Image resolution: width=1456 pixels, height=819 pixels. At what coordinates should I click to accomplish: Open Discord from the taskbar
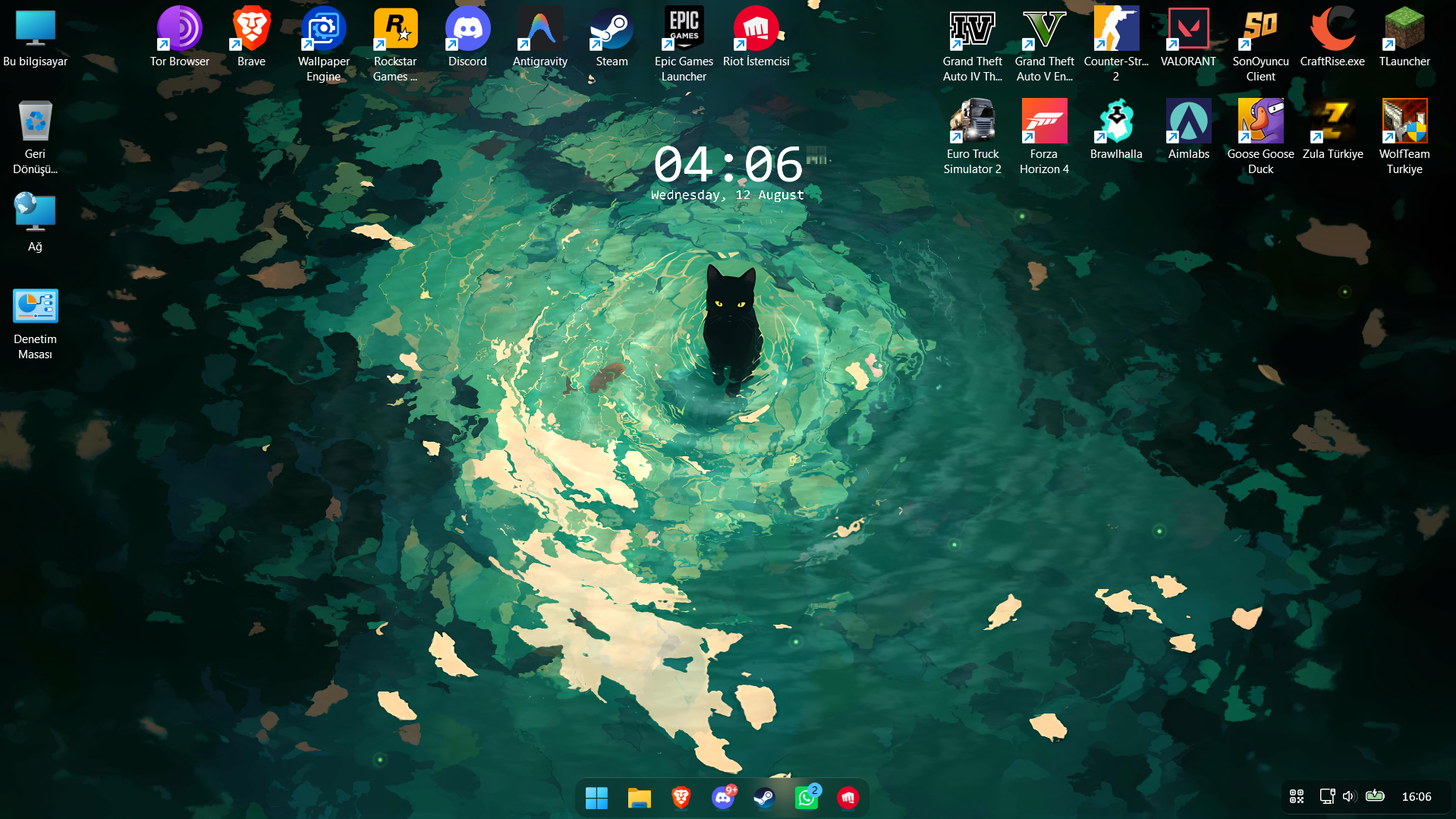[723, 798]
